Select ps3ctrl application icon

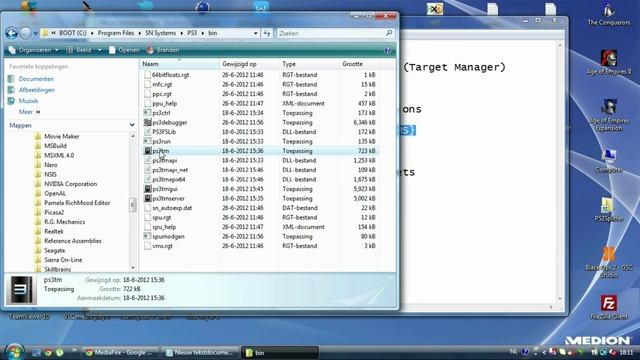(x=147, y=113)
